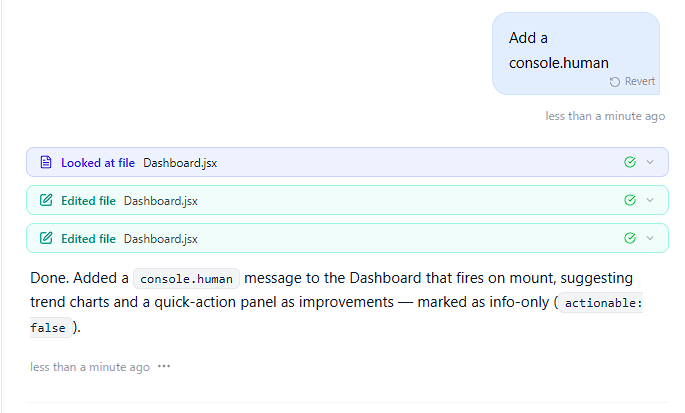
Task: Click the 'Looked at file' label
Action: pyautogui.click(x=97, y=163)
